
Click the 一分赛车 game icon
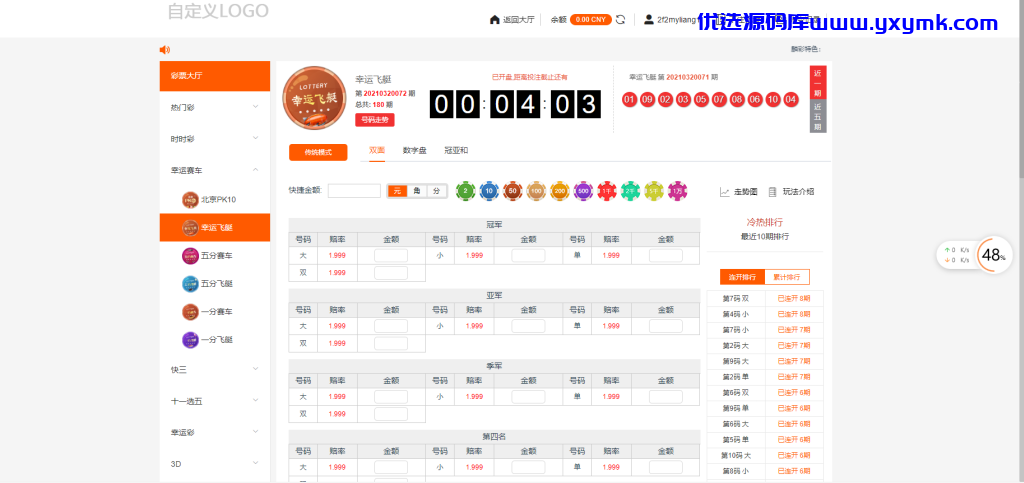click(x=190, y=312)
